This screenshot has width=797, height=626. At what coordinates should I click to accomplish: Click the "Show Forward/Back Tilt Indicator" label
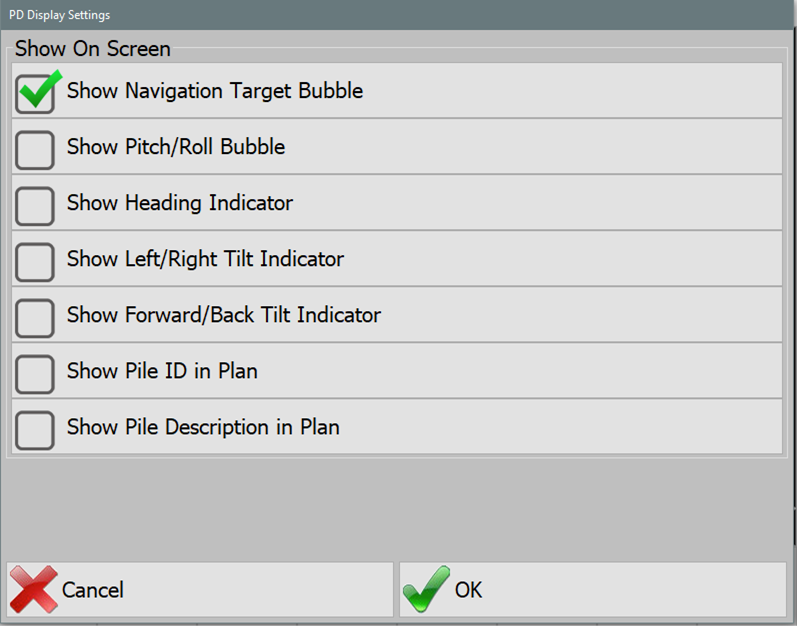(224, 315)
